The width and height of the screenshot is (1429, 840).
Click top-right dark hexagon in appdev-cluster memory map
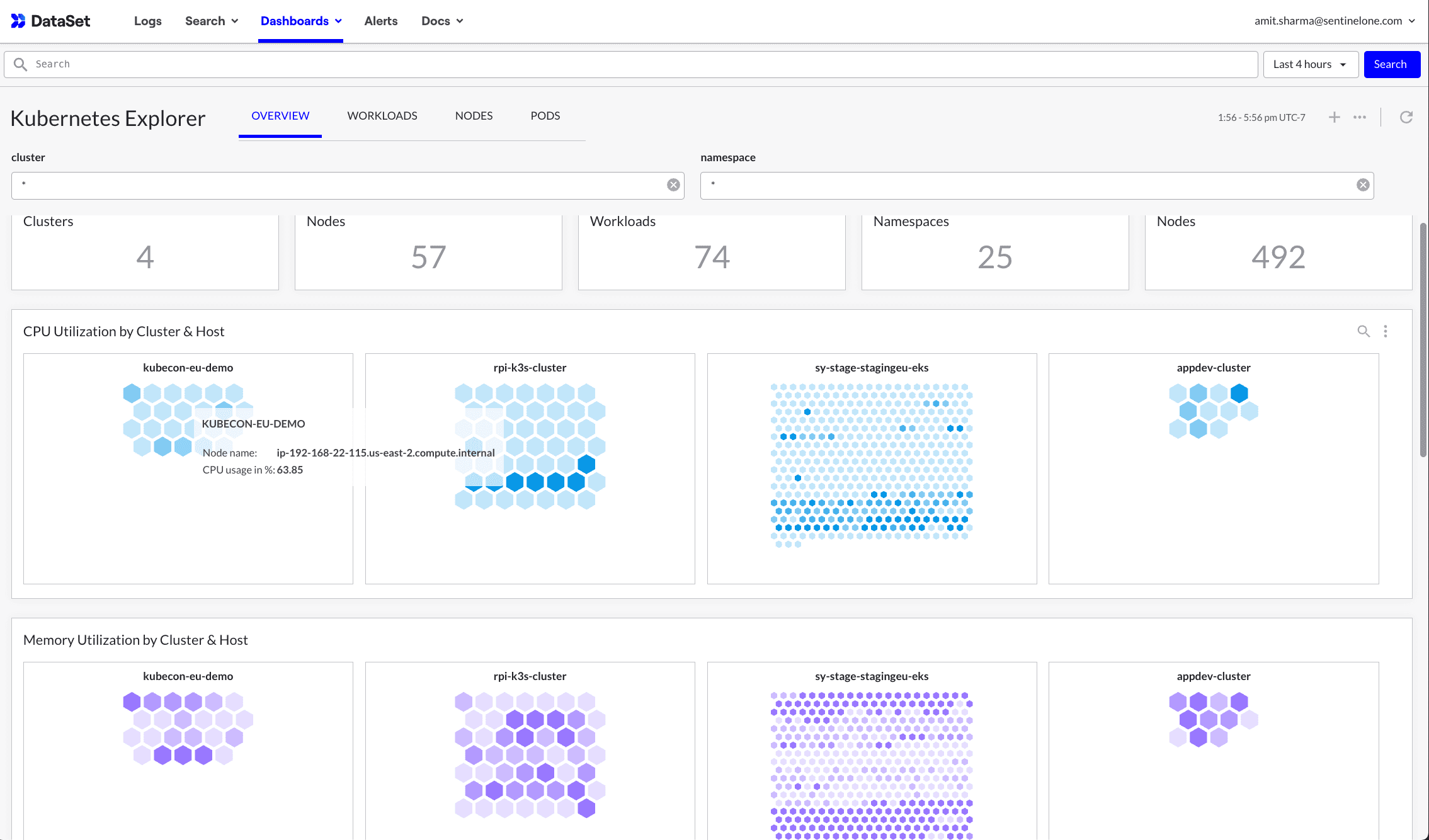[x=1239, y=701]
